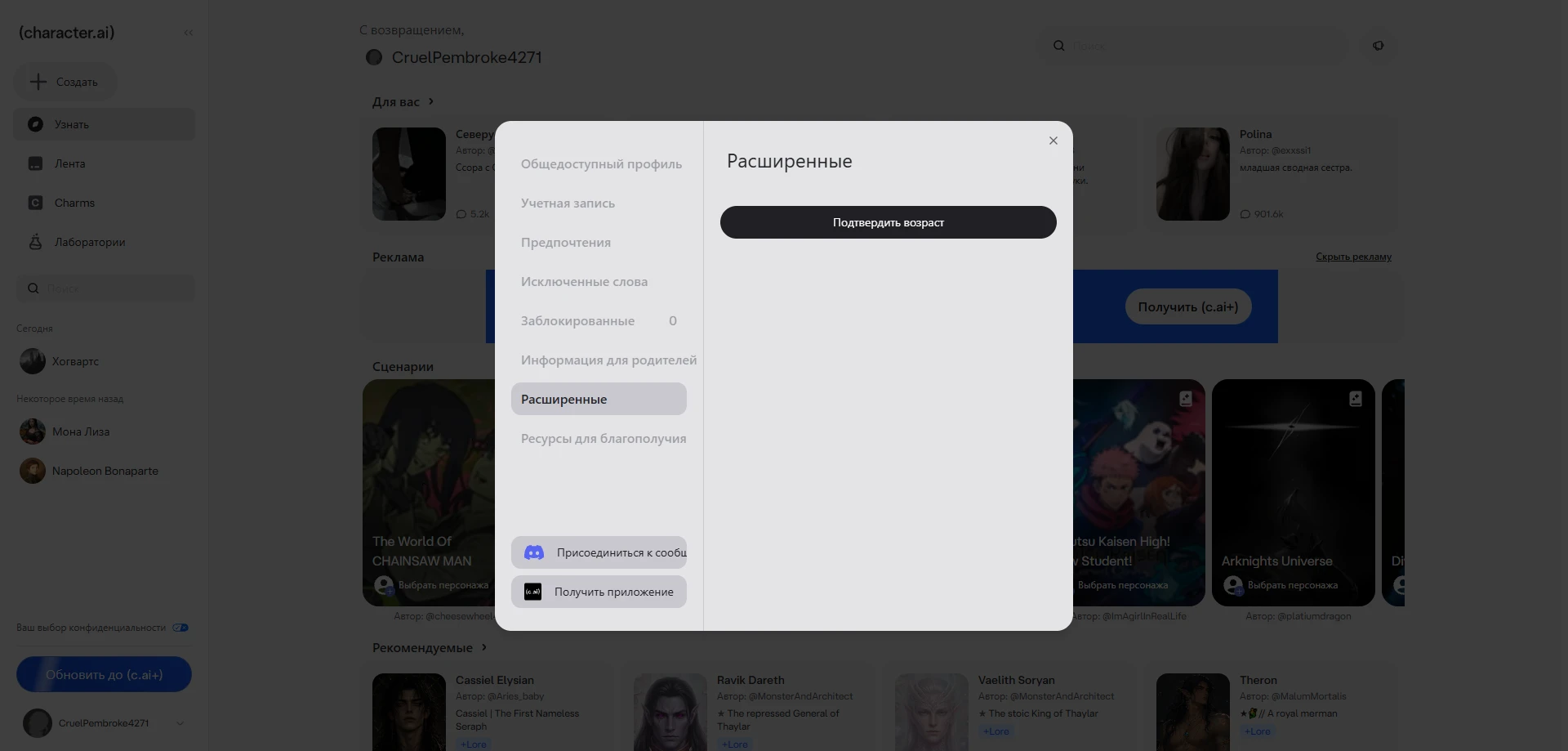Expand the CruelPembroke4271 account menu chevron
The width and height of the screenshot is (1568, 751).
(180, 723)
